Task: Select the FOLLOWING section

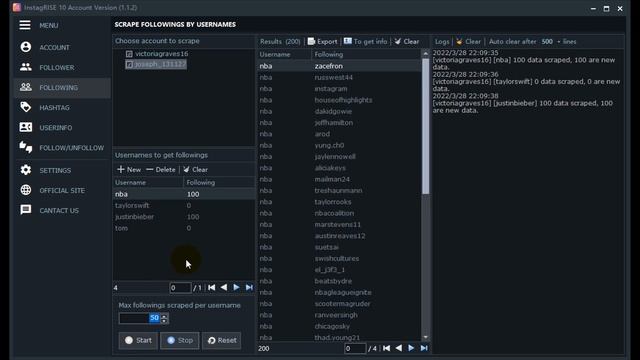Action: (x=62, y=87)
